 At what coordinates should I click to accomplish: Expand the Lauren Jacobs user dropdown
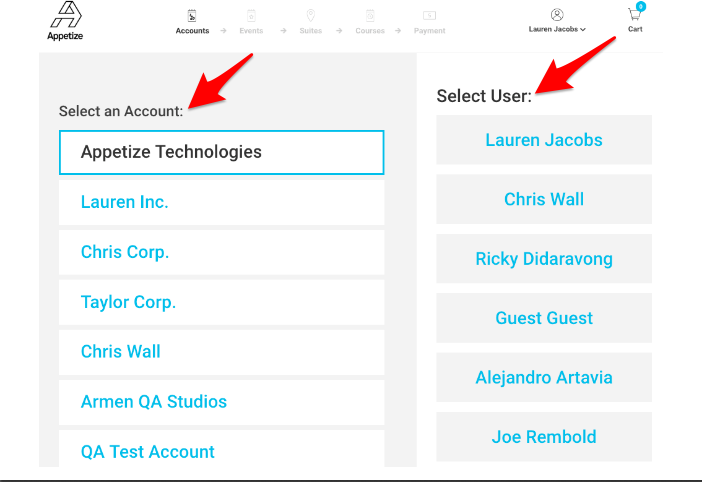click(557, 30)
